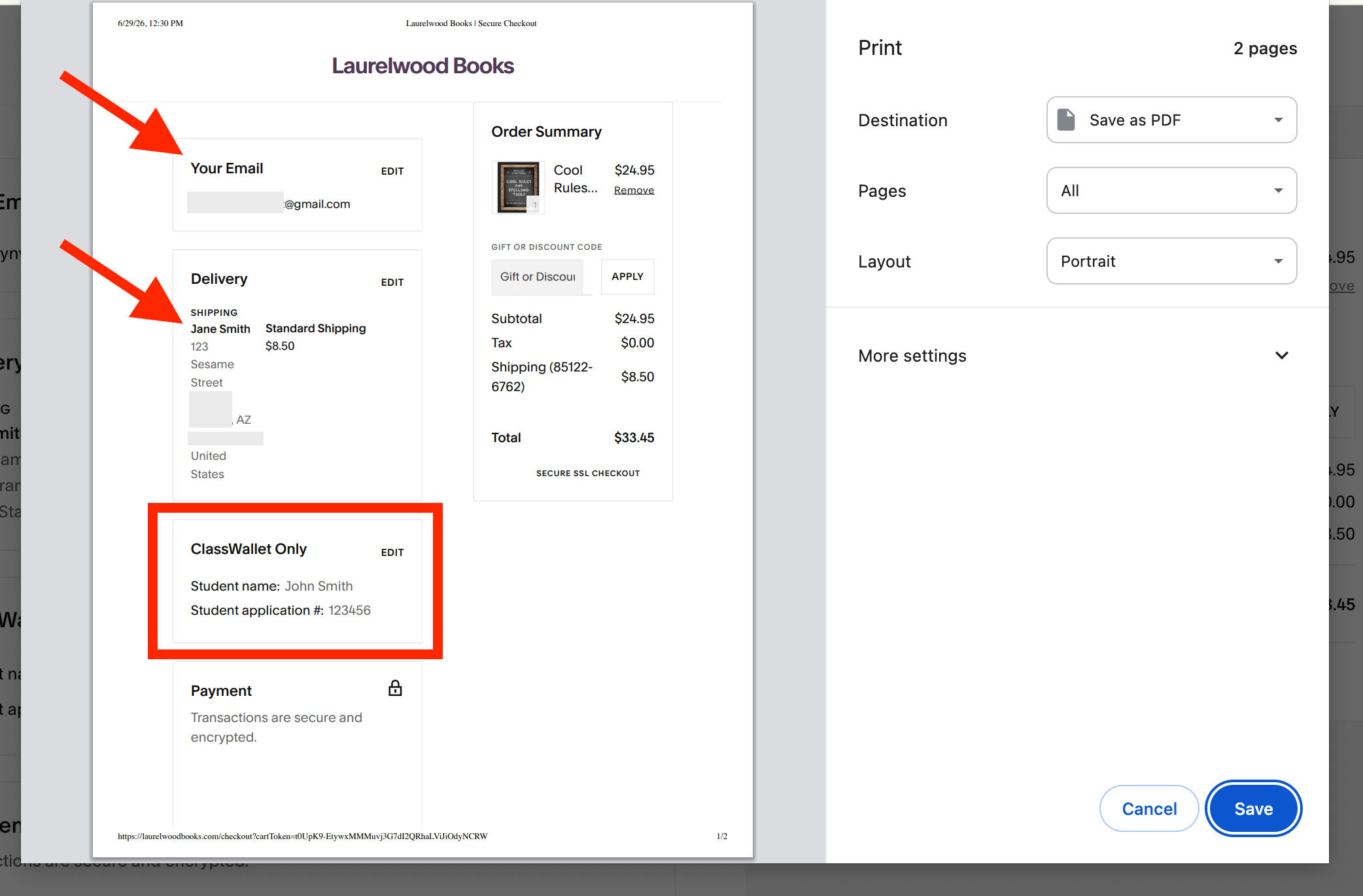This screenshot has height=896, width=1363.
Task: Cancel the print dialog
Action: 1149,808
